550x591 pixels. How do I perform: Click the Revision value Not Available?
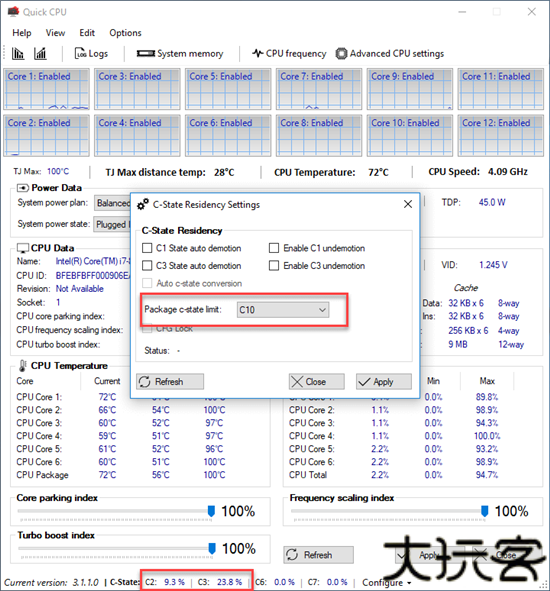click(80, 289)
